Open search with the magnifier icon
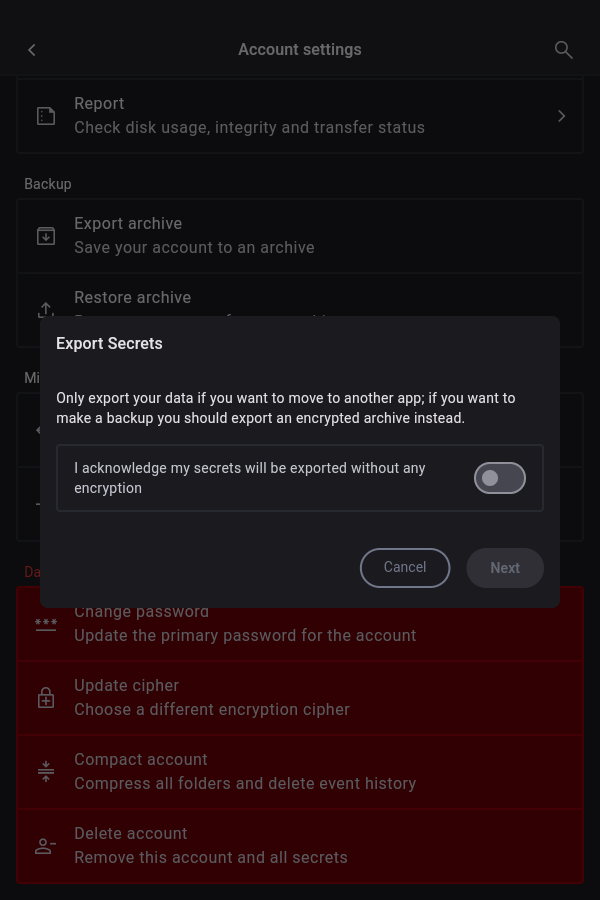Screen dimensions: 600x900 pos(564,50)
